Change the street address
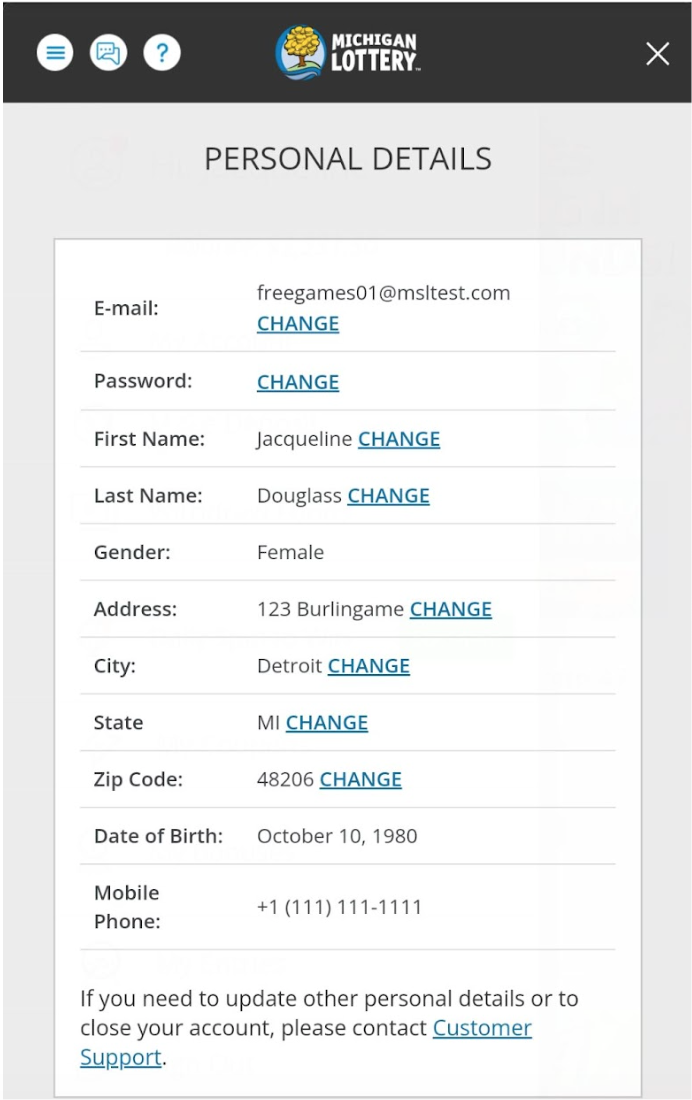Screen dimensions: 692x1100 coord(450,609)
